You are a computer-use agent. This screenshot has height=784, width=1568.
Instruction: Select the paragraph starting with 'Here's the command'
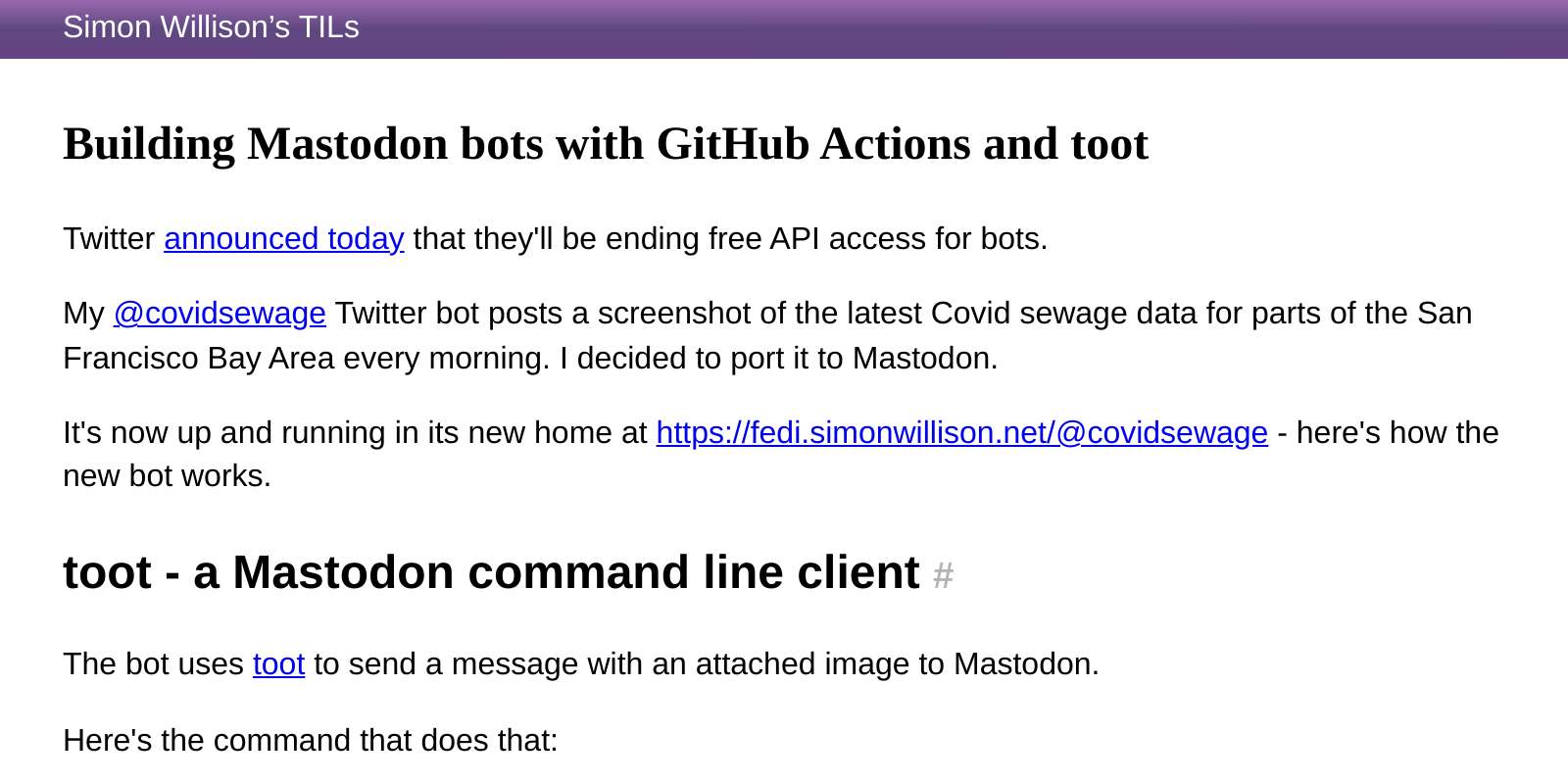tap(310, 741)
